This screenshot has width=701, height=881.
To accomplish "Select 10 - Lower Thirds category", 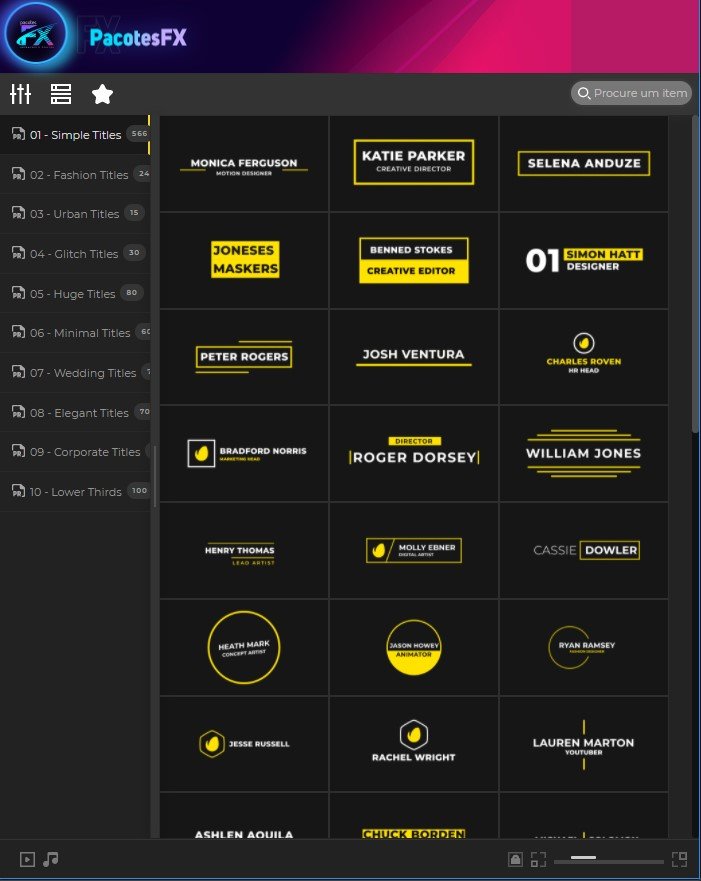I will pyautogui.click(x=75, y=492).
